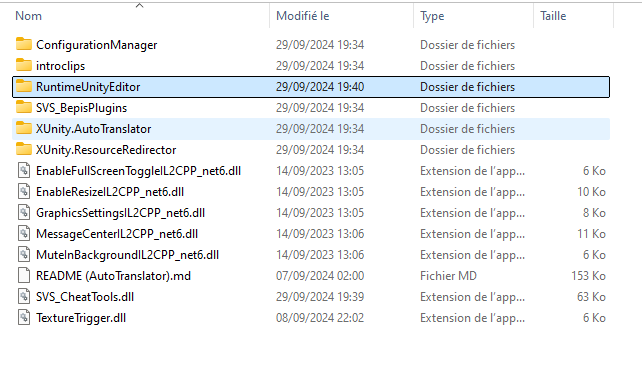Click the 153 Ko size value
The image size is (642, 388).
point(588,276)
